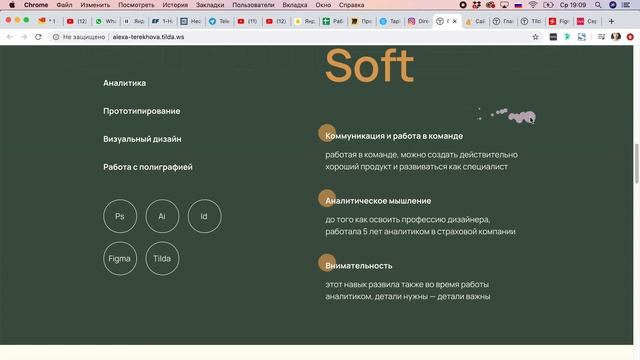Switch to the Instagram Direct tab
640x360 pixels.
[419, 21]
